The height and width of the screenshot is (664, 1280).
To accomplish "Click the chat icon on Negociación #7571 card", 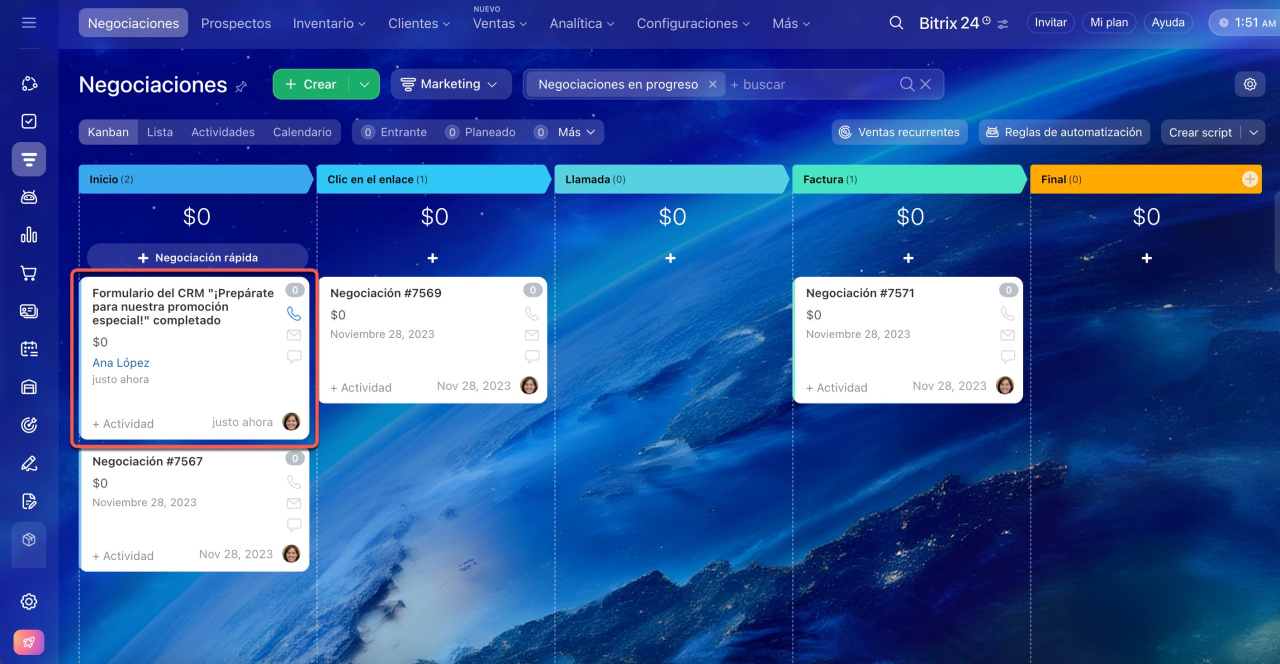I will [x=1008, y=357].
